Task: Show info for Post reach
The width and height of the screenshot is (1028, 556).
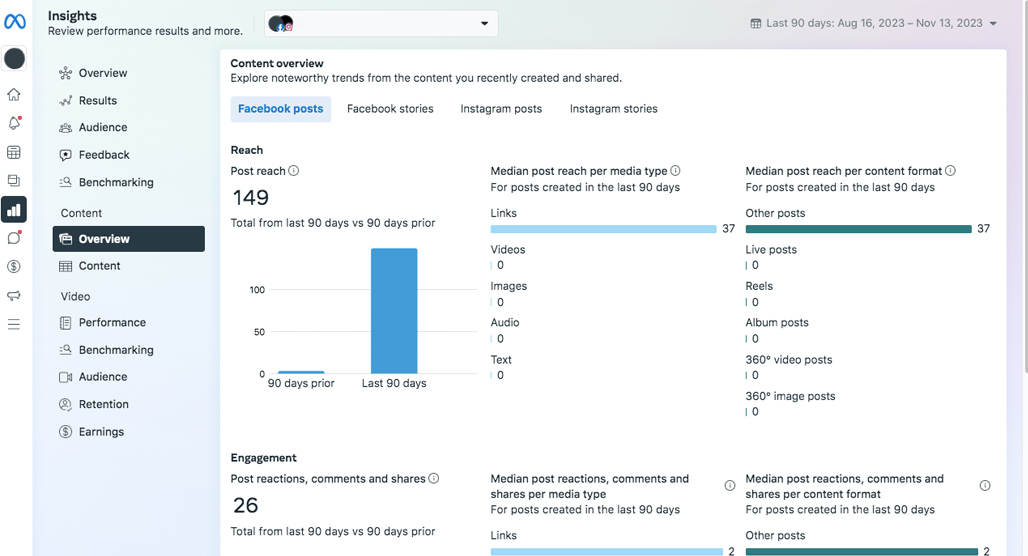Action: tap(294, 170)
